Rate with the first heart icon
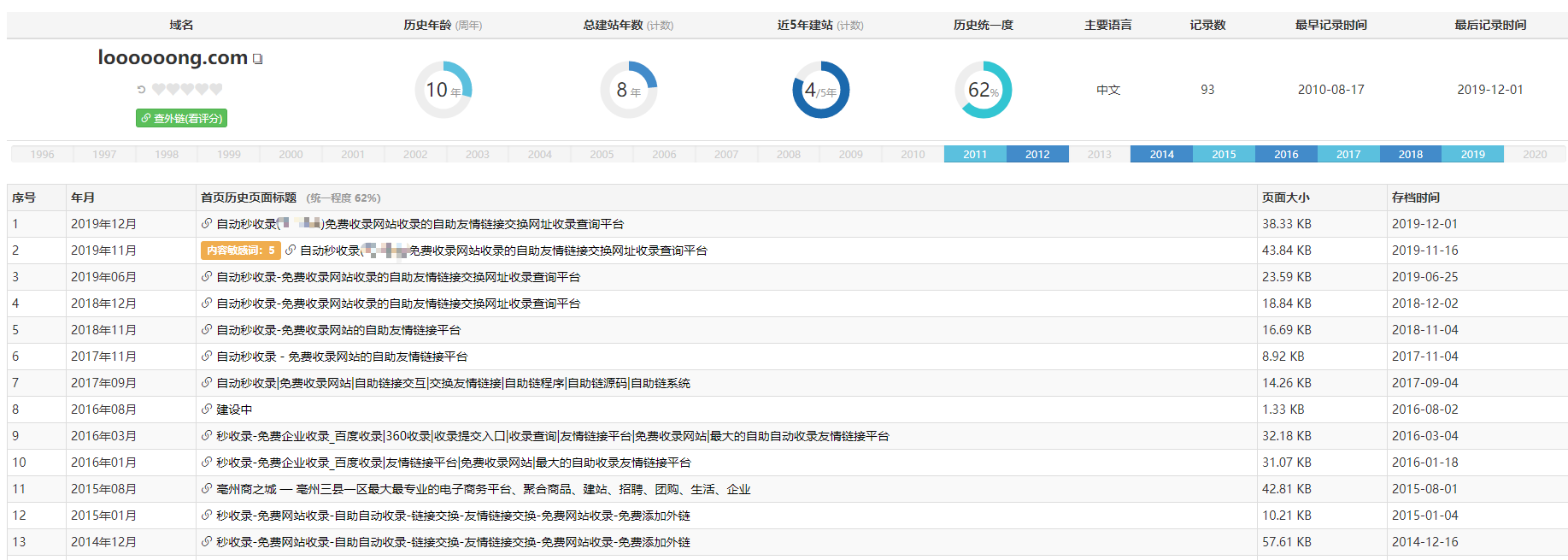This screenshot has height=560, width=1568. tap(158, 89)
